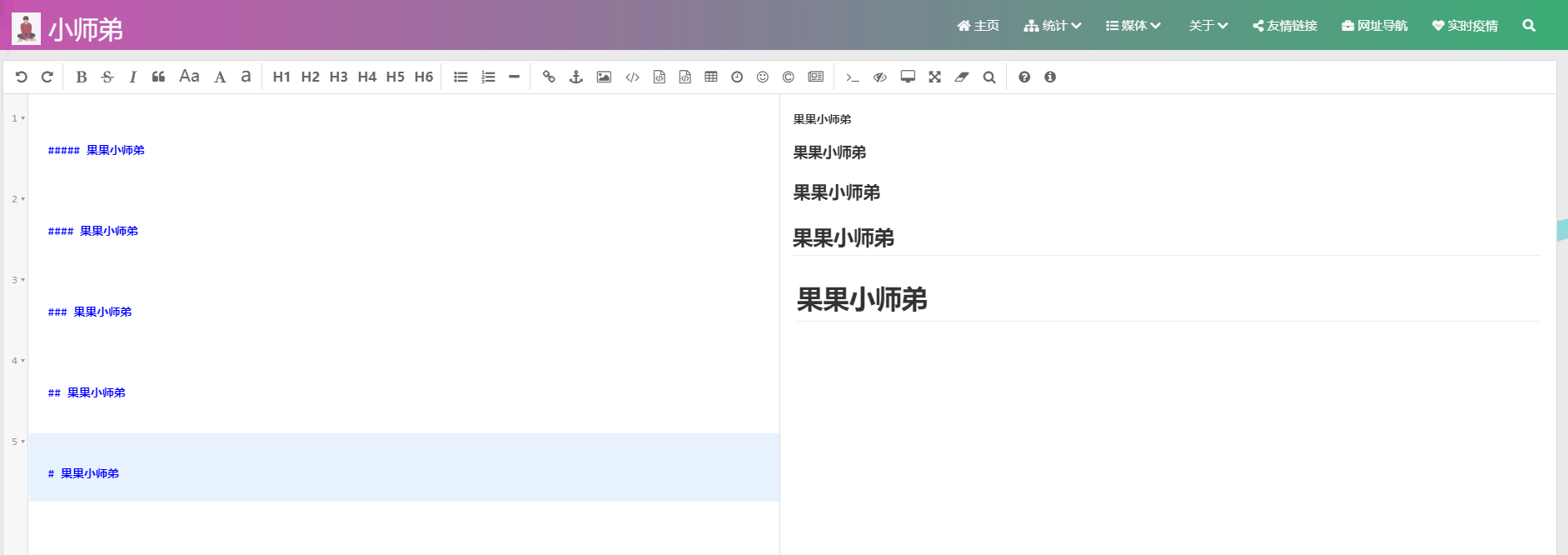Insert current date and time
This screenshot has width=1568, height=555.
point(737,77)
